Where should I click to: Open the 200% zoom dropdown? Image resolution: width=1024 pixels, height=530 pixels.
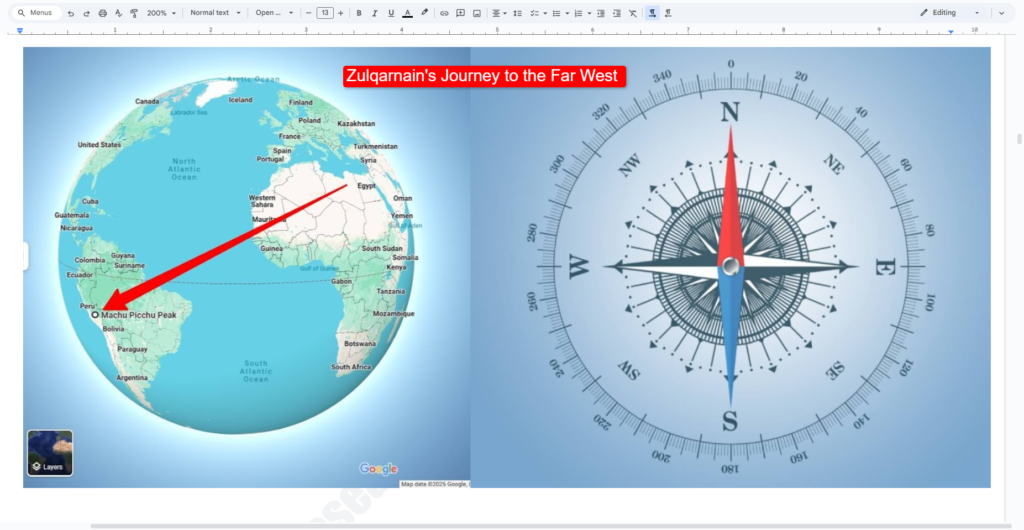161,13
